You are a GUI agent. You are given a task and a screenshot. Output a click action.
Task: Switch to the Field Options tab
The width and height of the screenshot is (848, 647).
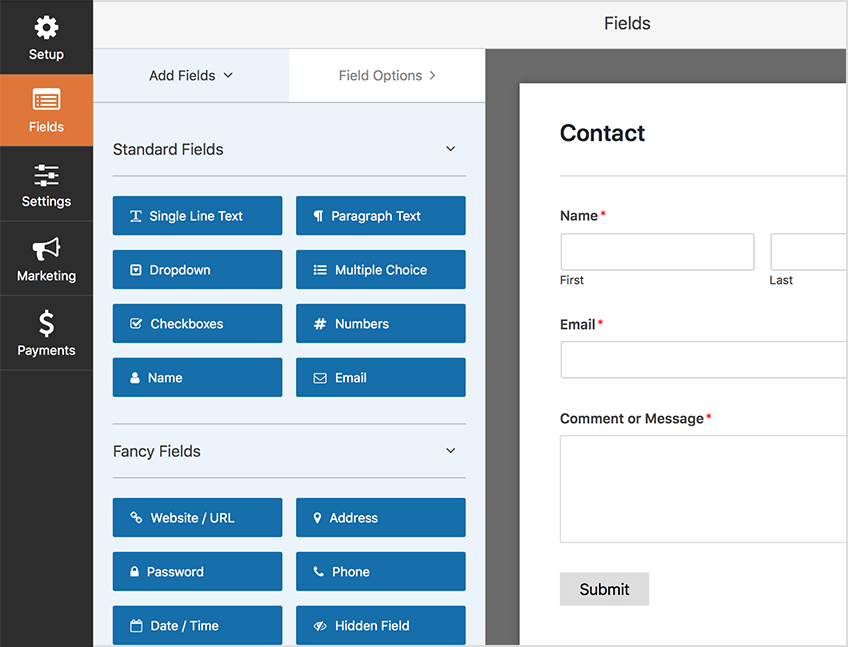387,75
